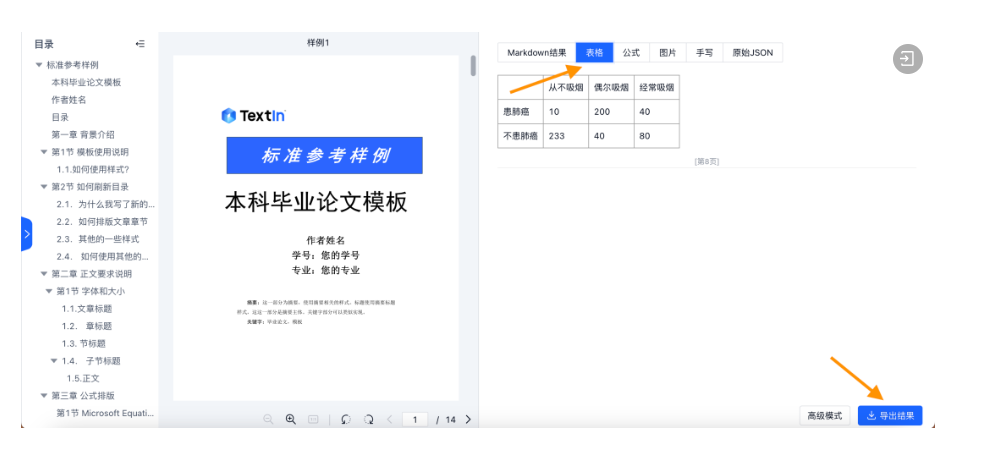Click the 学号：您的学号 line
The image size is (1006, 475).
(325, 255)
